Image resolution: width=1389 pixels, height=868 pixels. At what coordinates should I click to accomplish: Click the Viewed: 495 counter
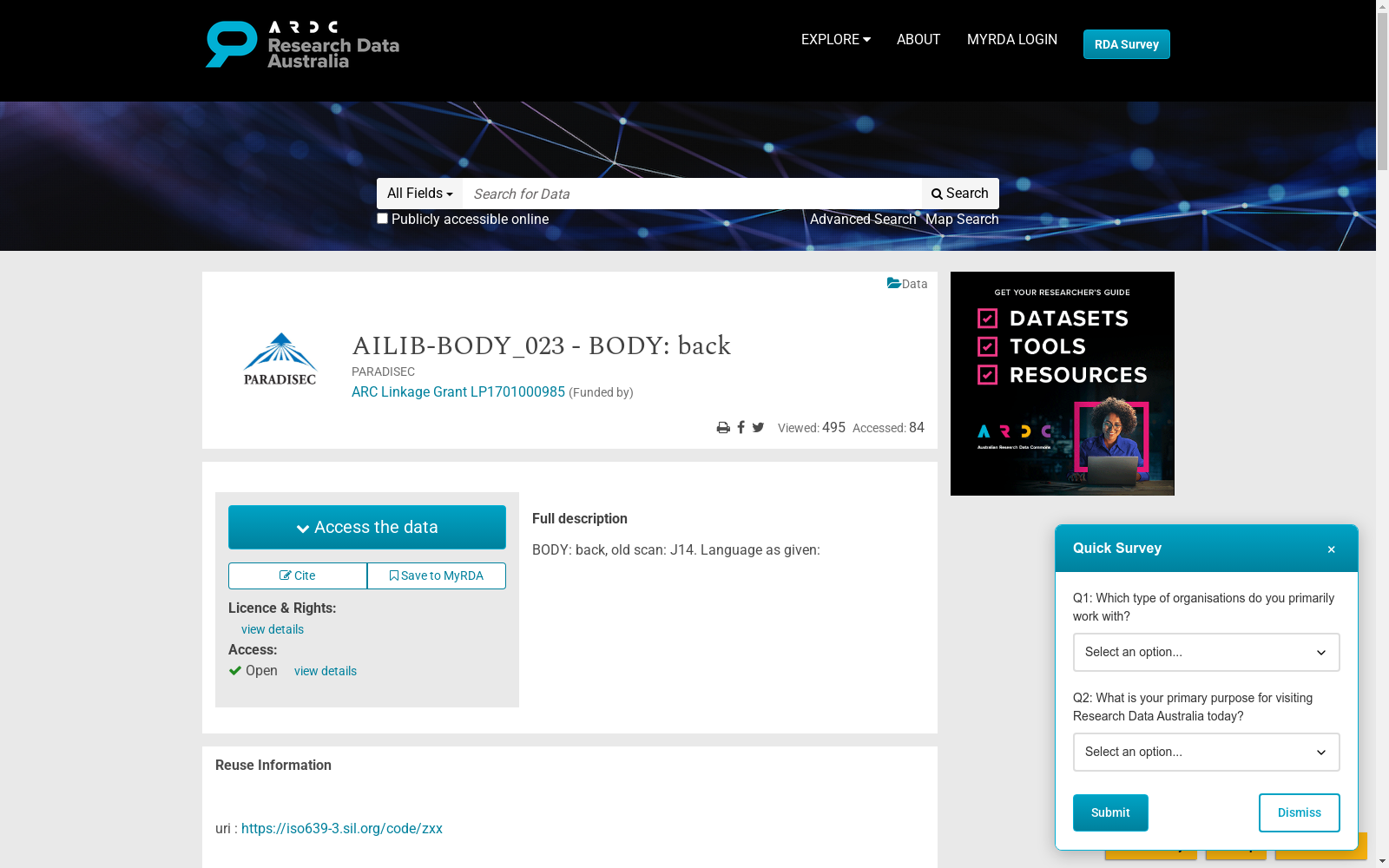pyautogui.click(x=812, y=427)
